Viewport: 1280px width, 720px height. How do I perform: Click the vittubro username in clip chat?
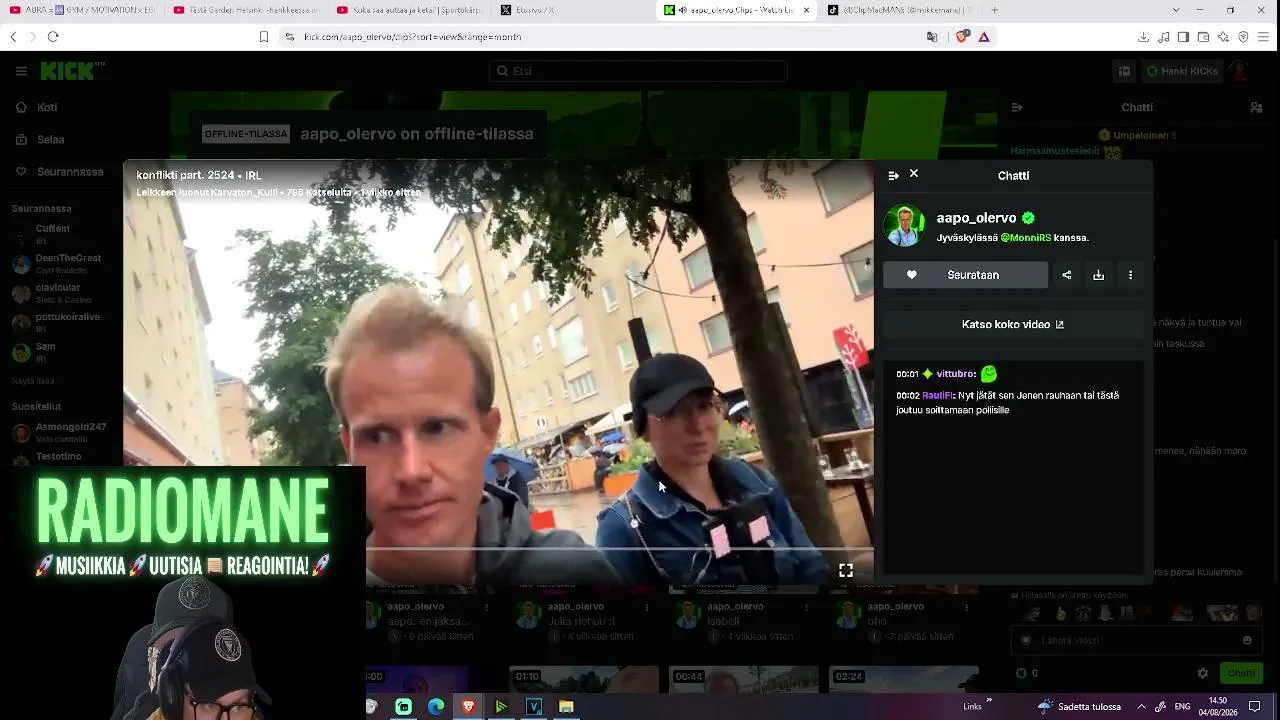click(955, 374)
